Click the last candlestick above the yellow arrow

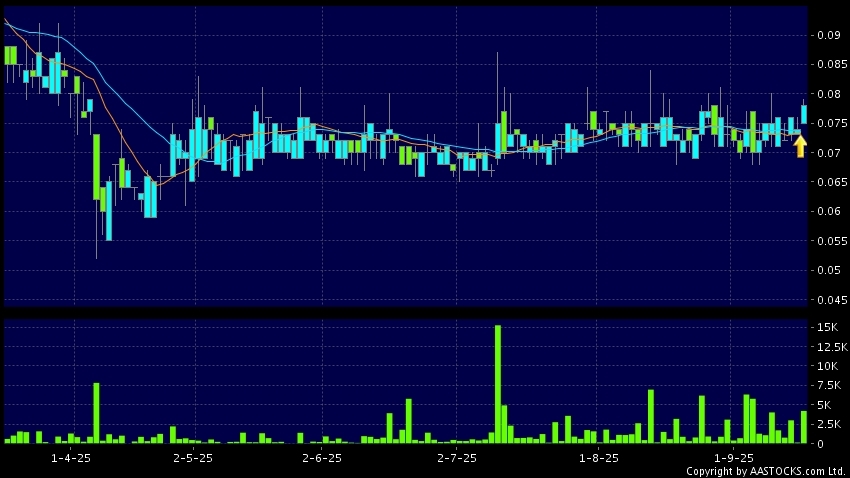(804, 115)
